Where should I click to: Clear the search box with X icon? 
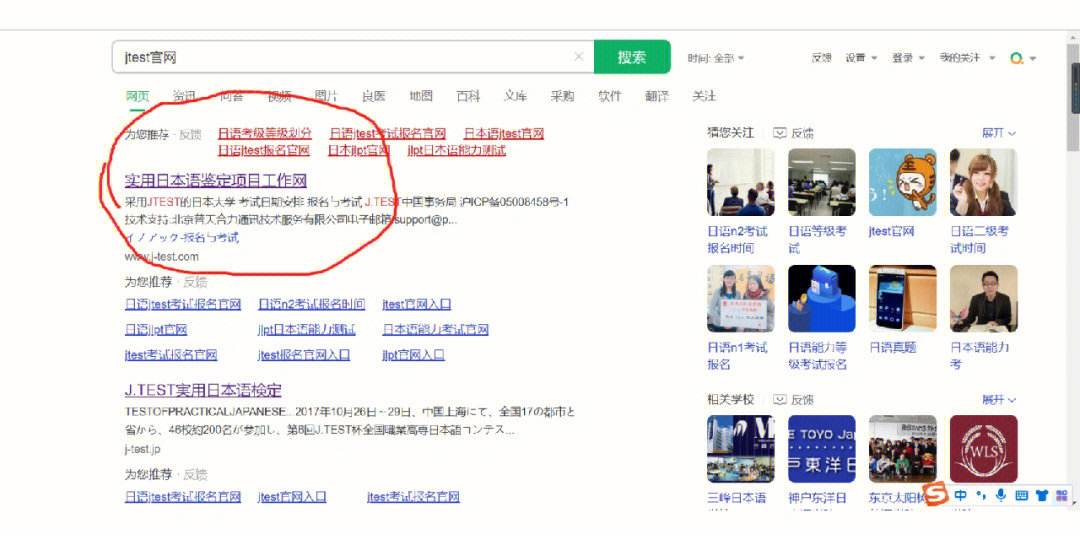click(579, 57)
